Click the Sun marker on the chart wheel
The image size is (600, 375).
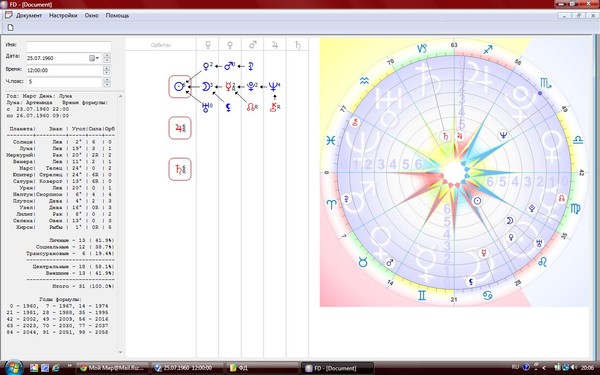click(477, 201)
